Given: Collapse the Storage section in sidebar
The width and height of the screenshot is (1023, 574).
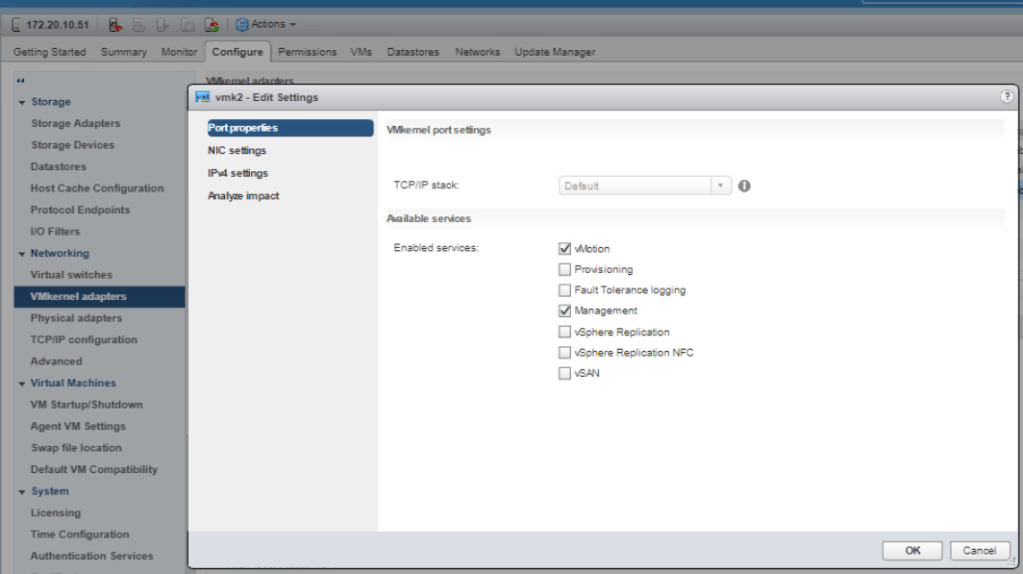Looking at the screenshot, I should pyautogui.click(x=22, y=102).
